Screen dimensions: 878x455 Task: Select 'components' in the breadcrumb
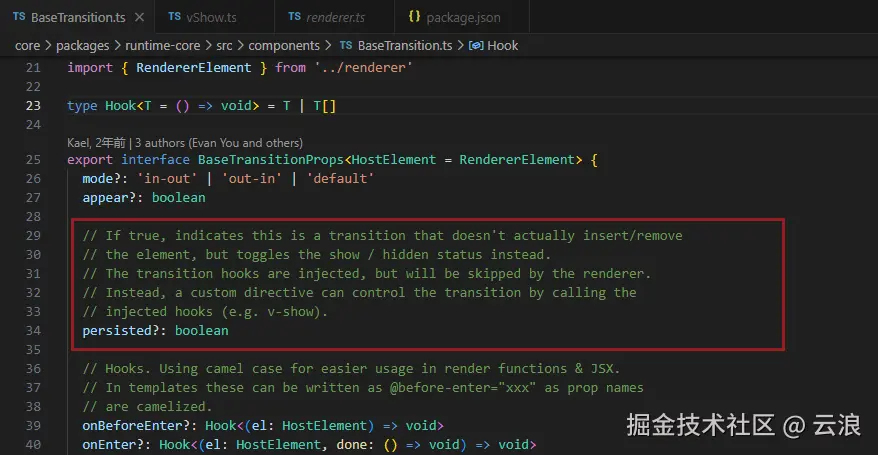pyautogui.click(x=284, y=45)
